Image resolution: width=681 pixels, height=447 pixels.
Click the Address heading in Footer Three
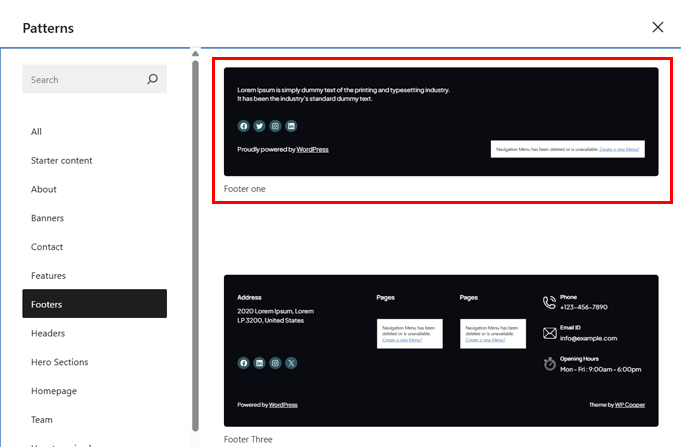click(249, 298)
